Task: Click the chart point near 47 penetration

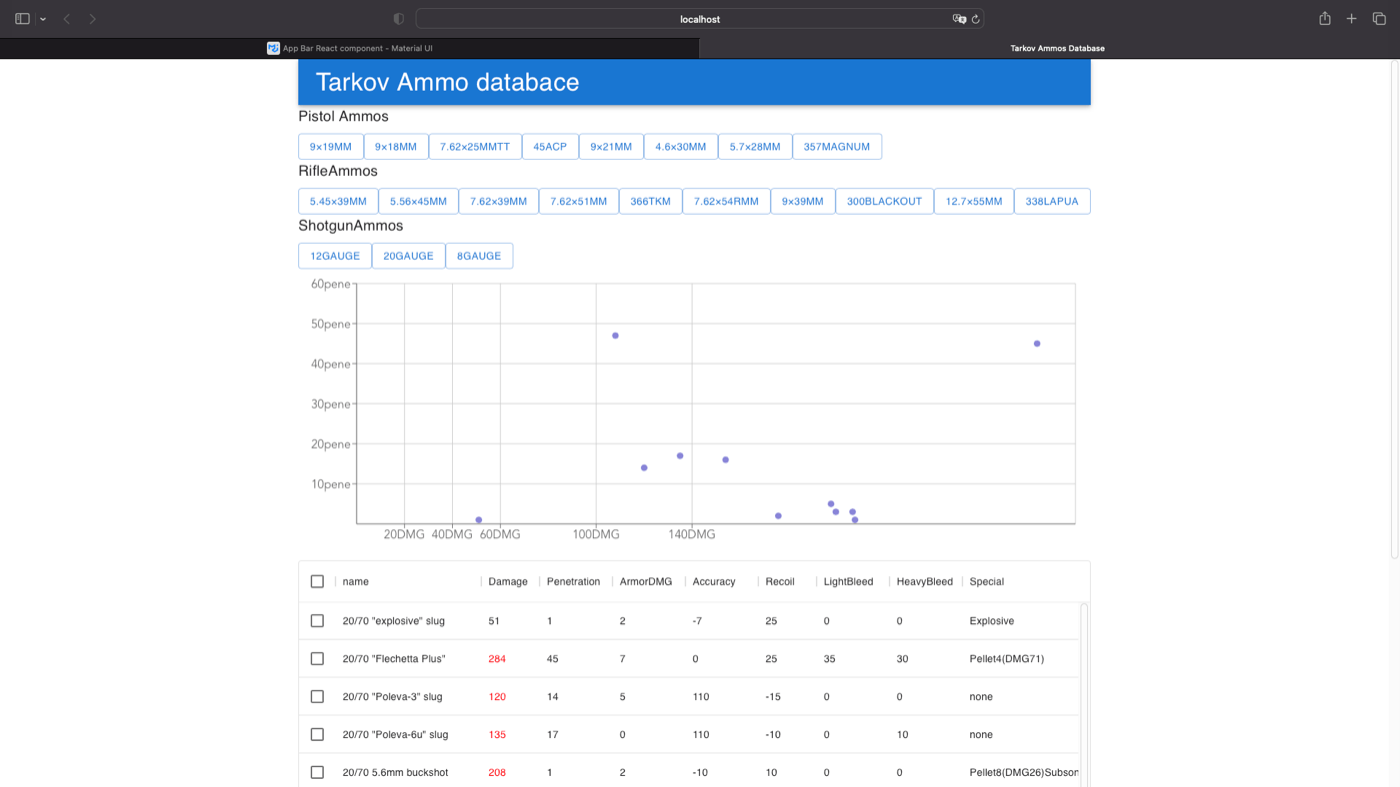Action: point(615,336)
